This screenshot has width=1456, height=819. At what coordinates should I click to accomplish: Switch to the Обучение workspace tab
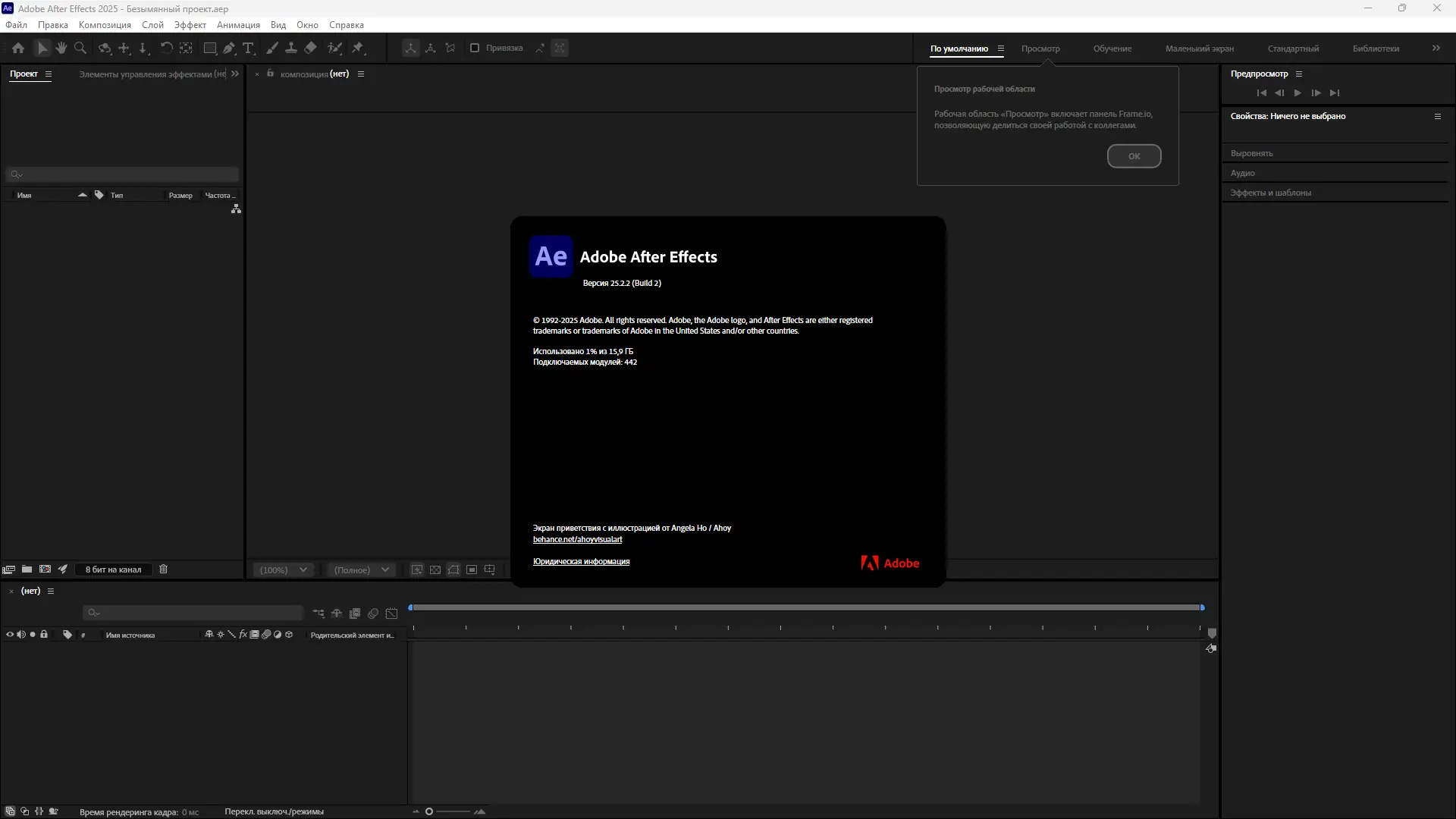click(1112, 49)
